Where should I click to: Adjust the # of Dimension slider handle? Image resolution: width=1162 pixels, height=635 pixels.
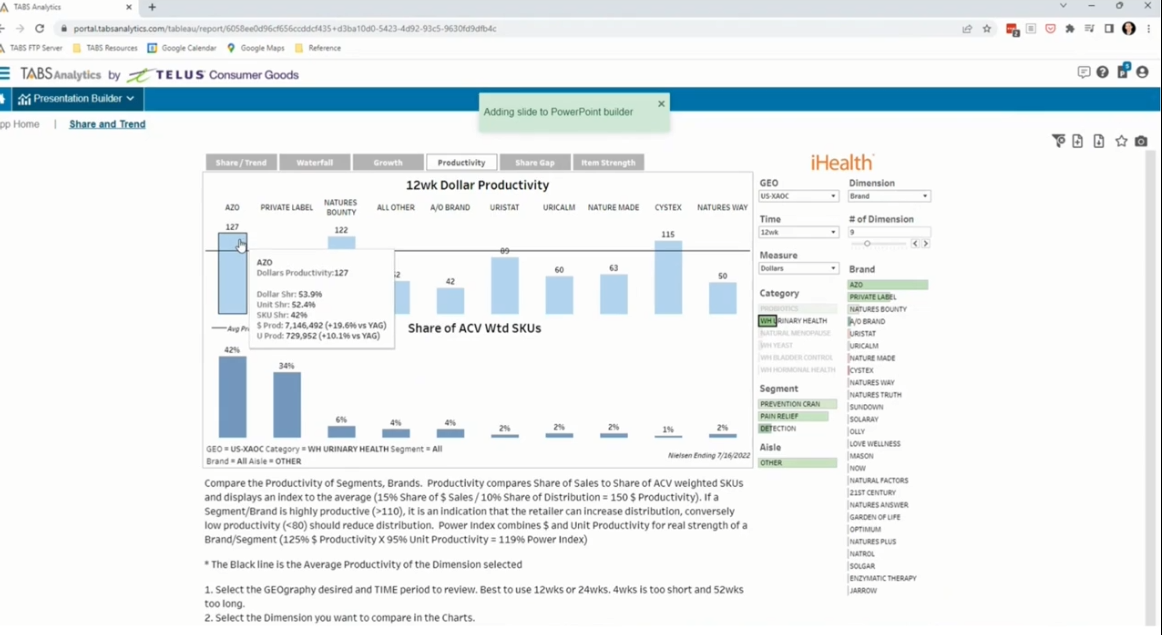pyautogui.click(x=867, y=244)
